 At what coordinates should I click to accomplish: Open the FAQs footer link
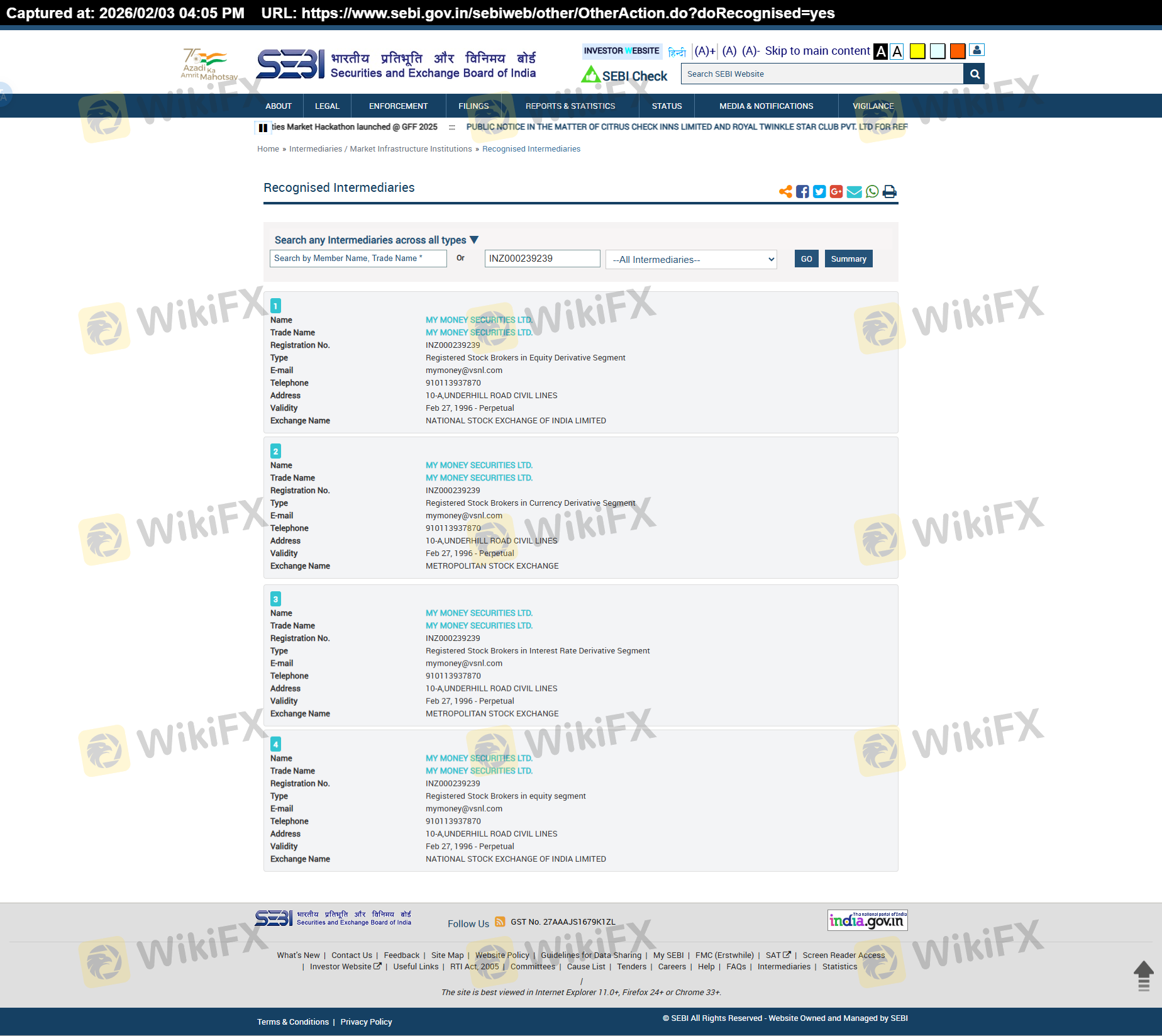point(736,967)
